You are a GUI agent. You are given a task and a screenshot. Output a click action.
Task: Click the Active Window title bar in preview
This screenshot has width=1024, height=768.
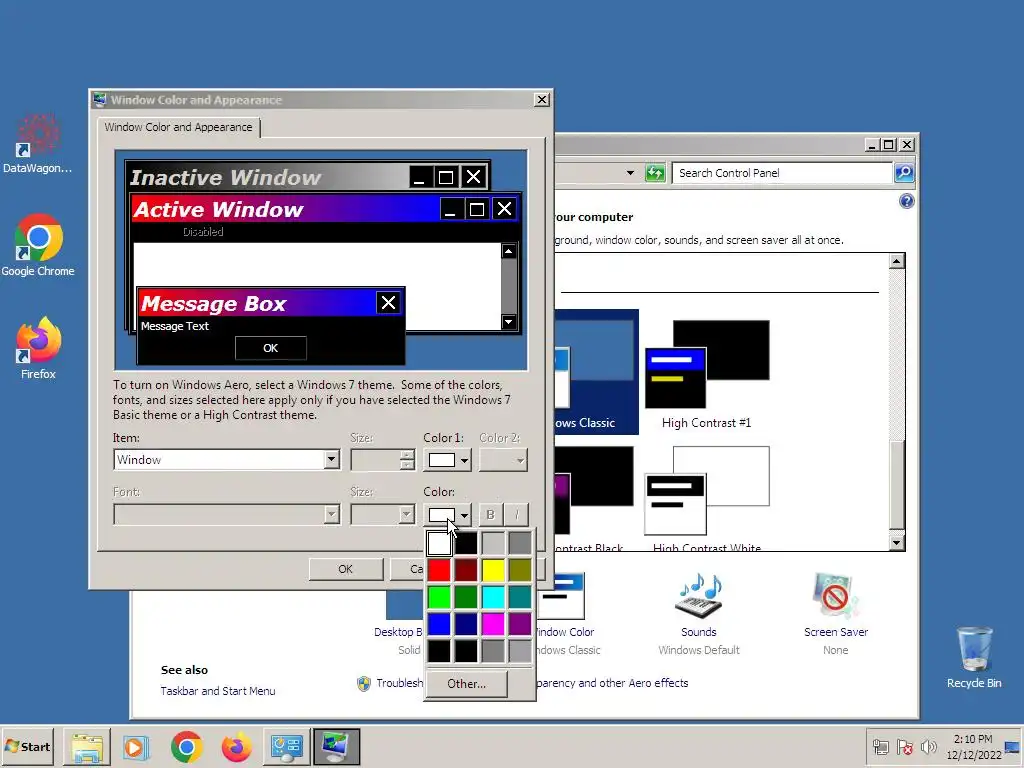[x=286, y=209]
